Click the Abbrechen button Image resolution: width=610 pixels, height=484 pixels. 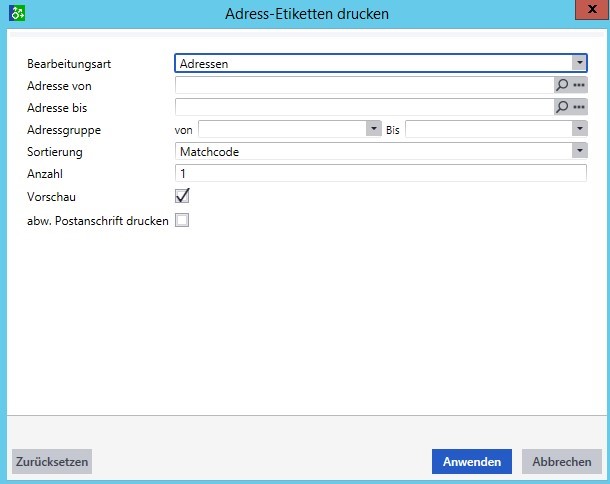561,461
